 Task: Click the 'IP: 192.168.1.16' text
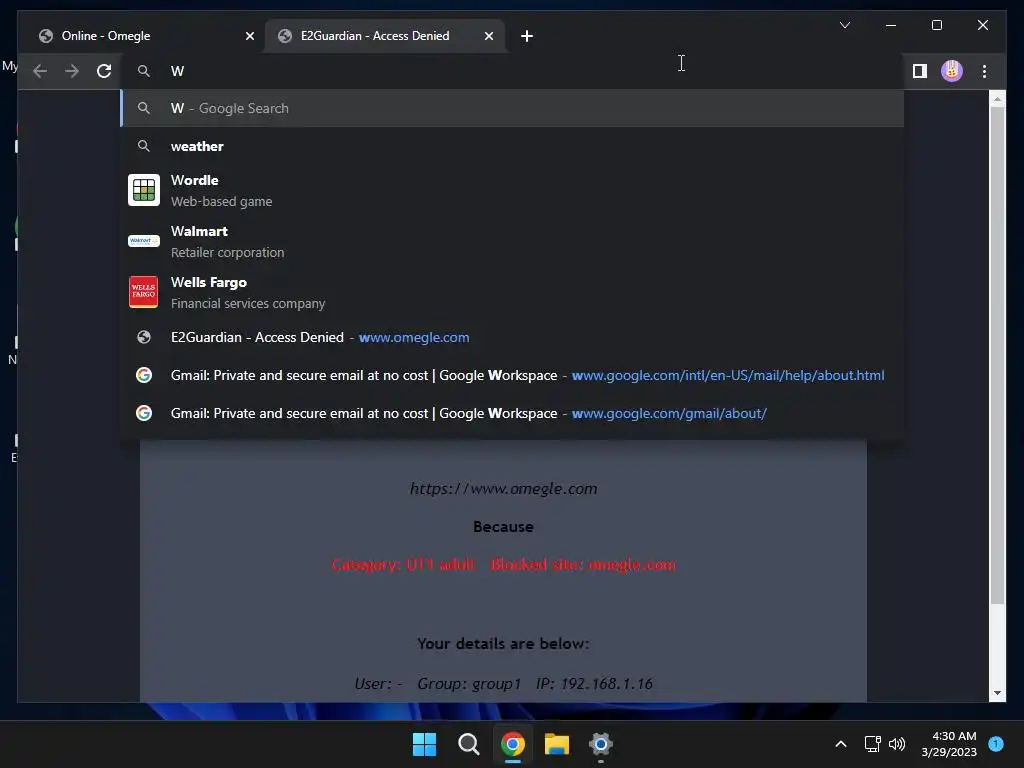(x=594, y=684)
